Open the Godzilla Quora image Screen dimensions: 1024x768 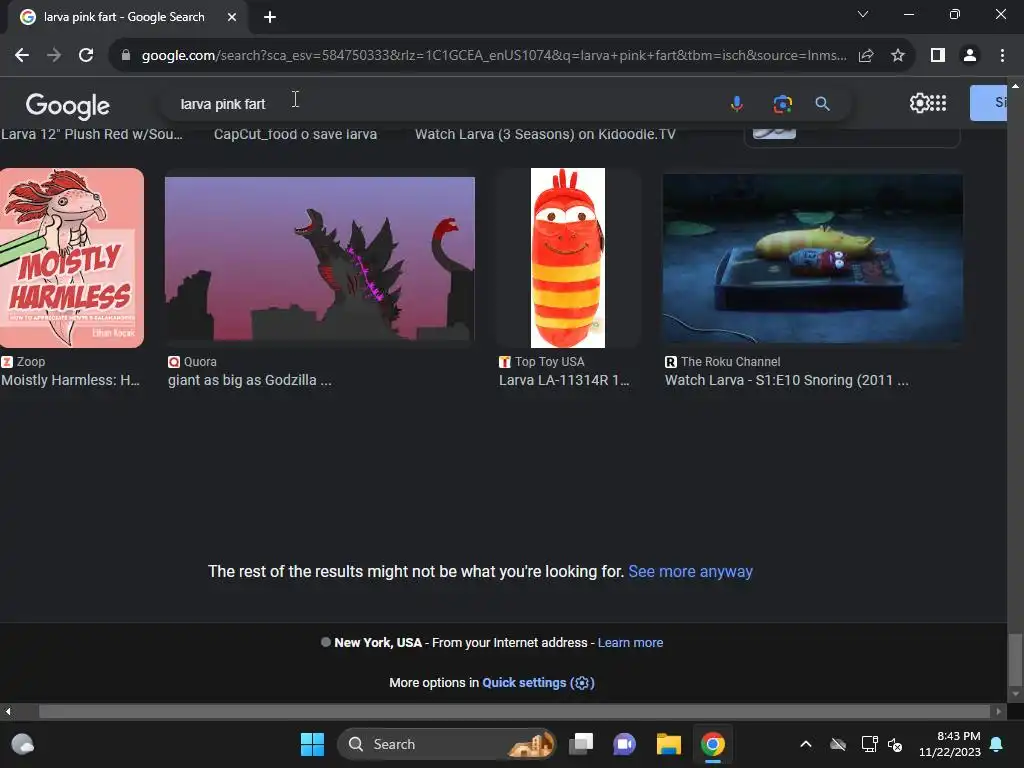click(320, 259)
